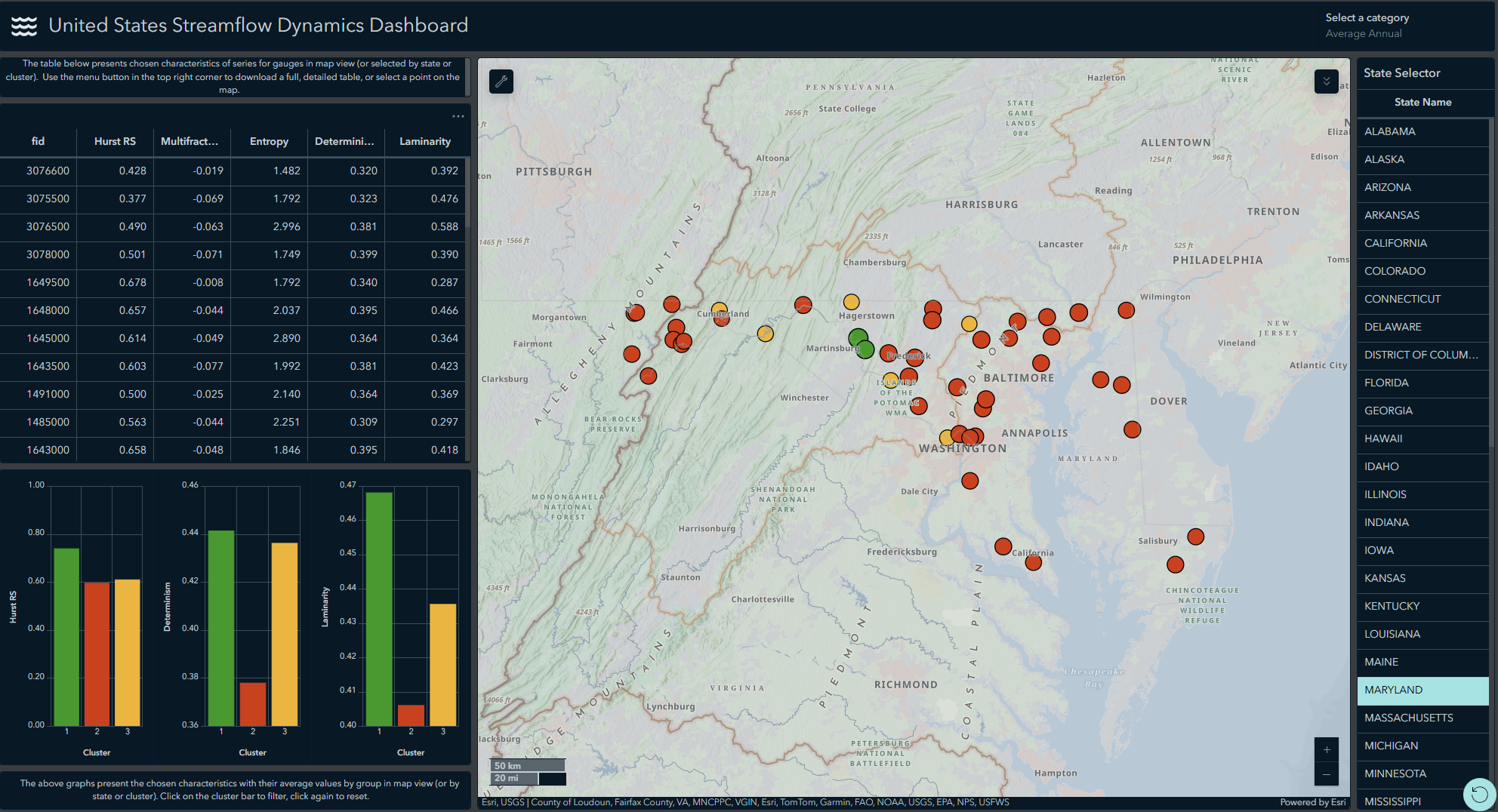Open the Select a category dropdown
Screen dimensions: 1498x812
point(1367,26)
